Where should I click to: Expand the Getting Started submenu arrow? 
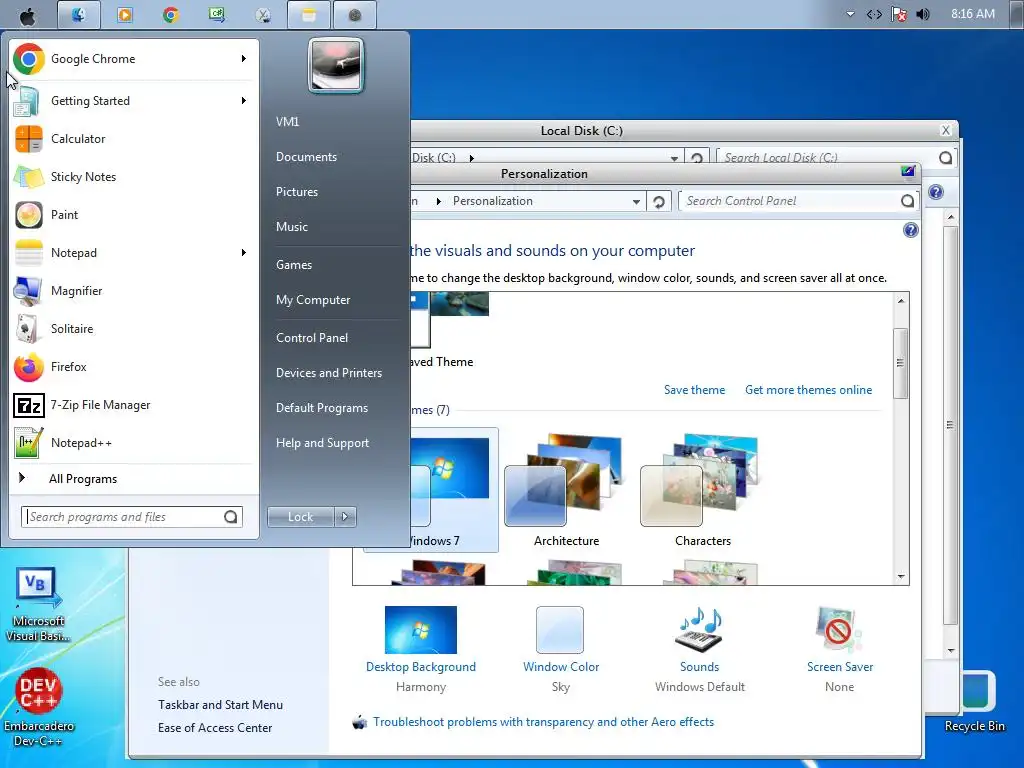[244, 101]
